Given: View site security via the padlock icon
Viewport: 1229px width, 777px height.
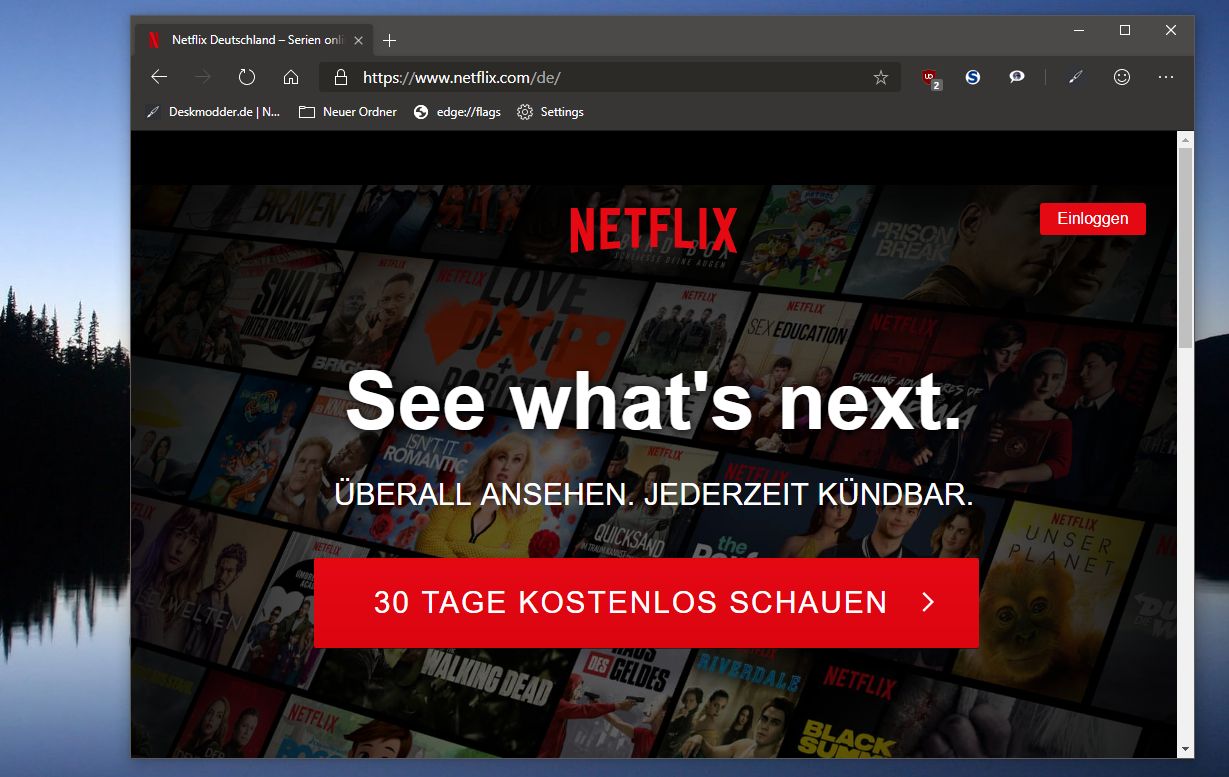Looking at the screenshot, I should (x=340, y=77).
